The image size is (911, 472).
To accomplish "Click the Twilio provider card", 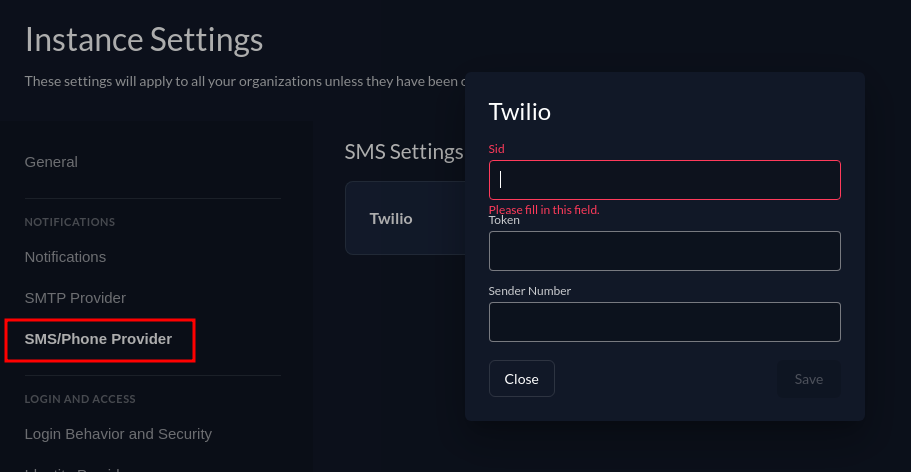I will (391, 218).
